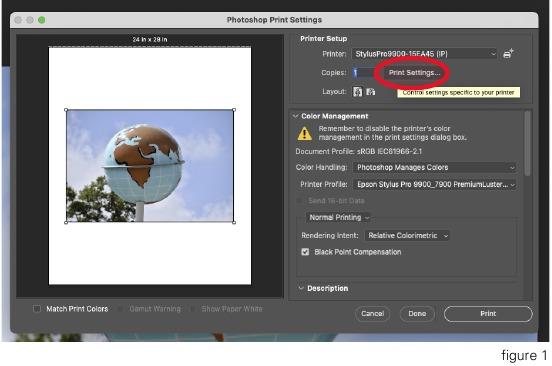The height and width of the screenshot is (366, 552).
Task: Click the add printer icon
Action: click(x=508, y=53)
